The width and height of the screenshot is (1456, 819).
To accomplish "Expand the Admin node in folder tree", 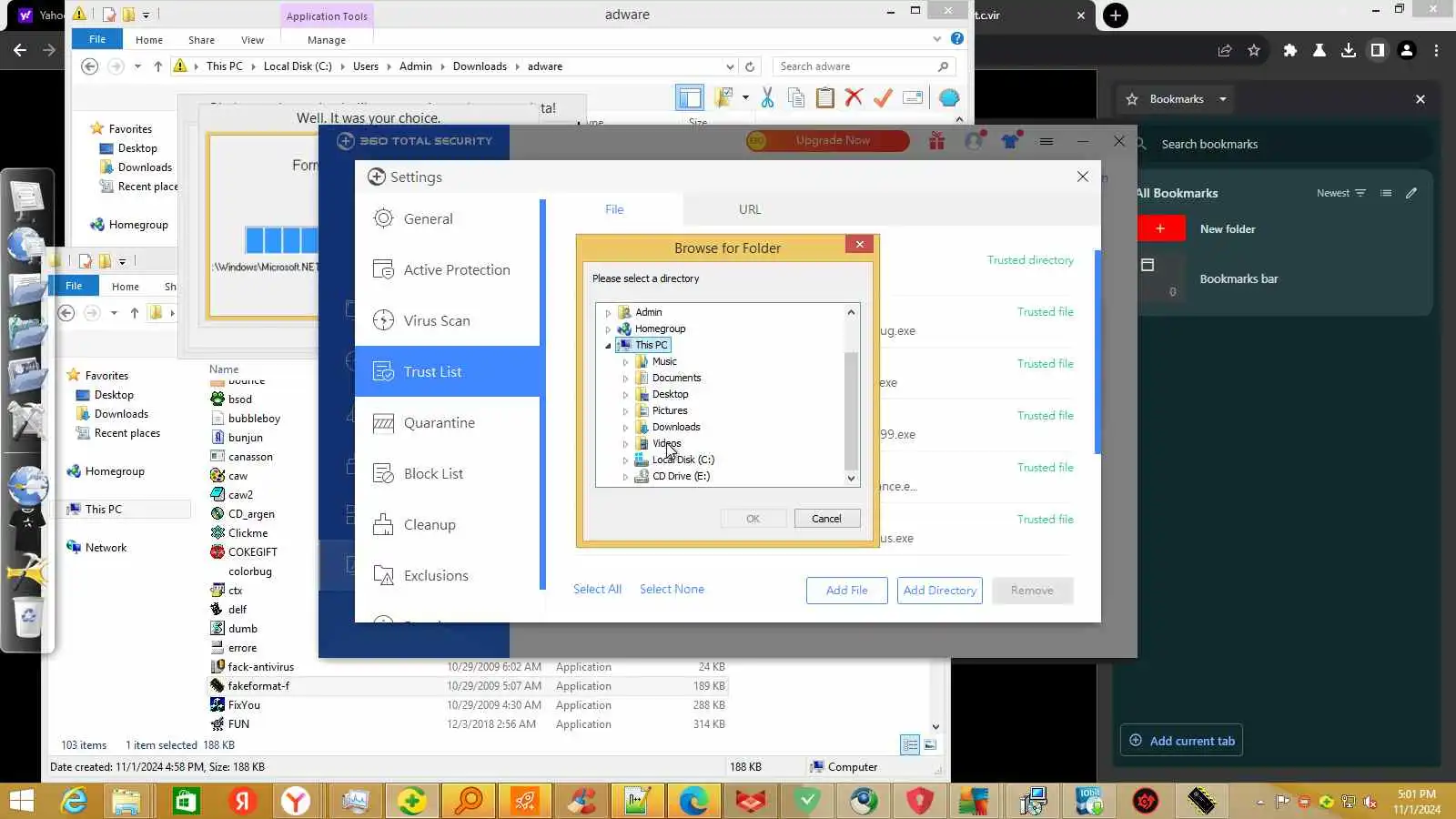I will click(x=609, y=313).
